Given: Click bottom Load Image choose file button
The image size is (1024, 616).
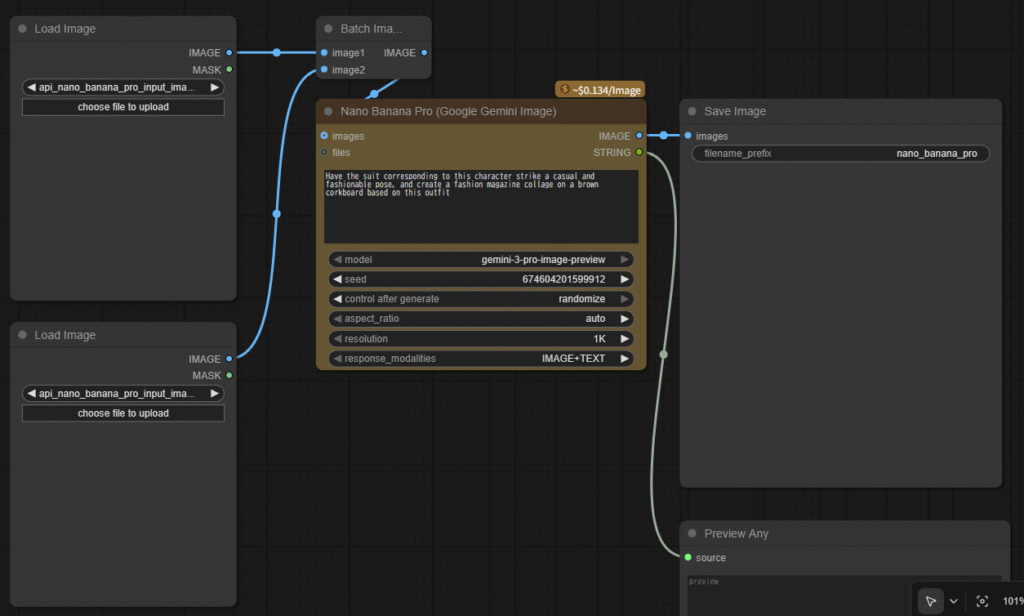Looking at the screenshot, I should [123, 413].
